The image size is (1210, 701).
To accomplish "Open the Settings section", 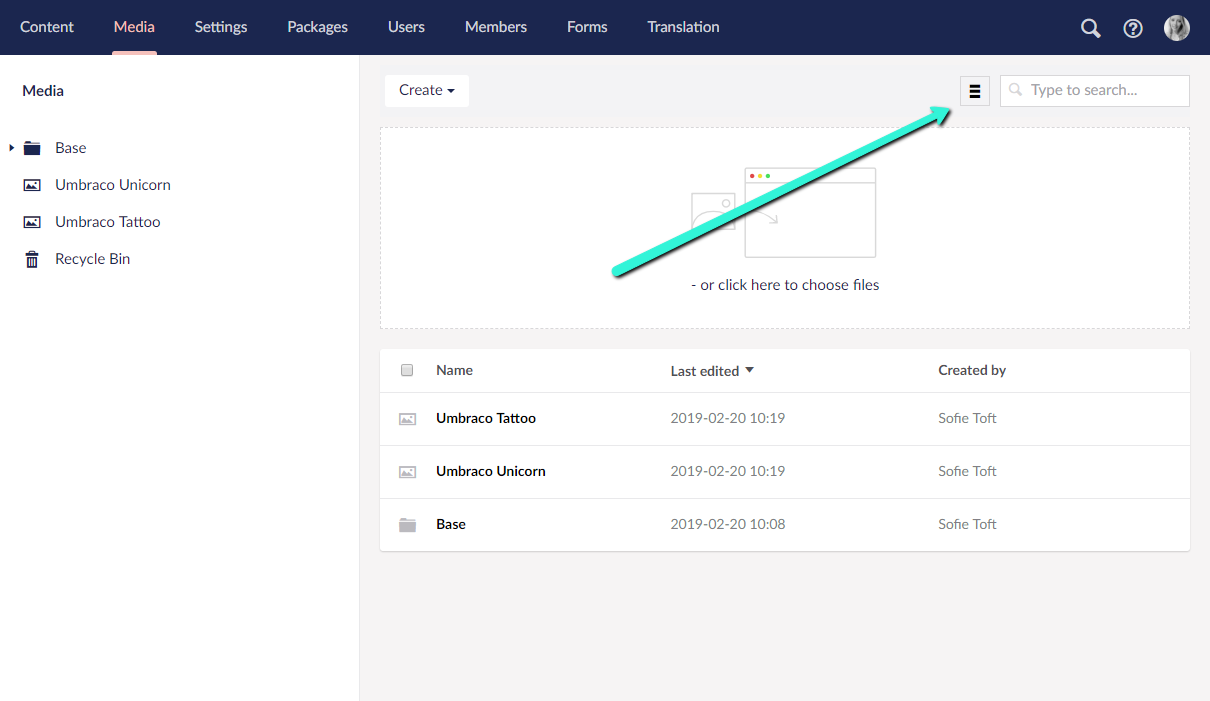I will coord(221,27).
